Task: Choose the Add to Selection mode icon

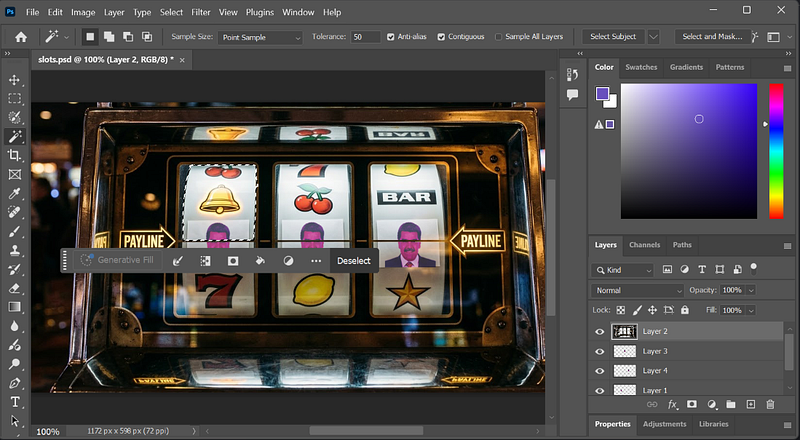Action: pos(109,37)
